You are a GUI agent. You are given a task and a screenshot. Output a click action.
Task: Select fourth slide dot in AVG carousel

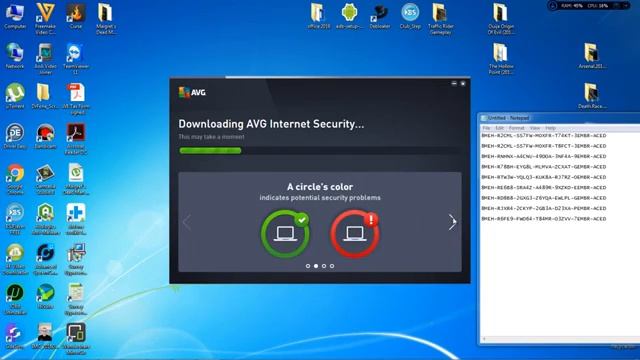332,266
